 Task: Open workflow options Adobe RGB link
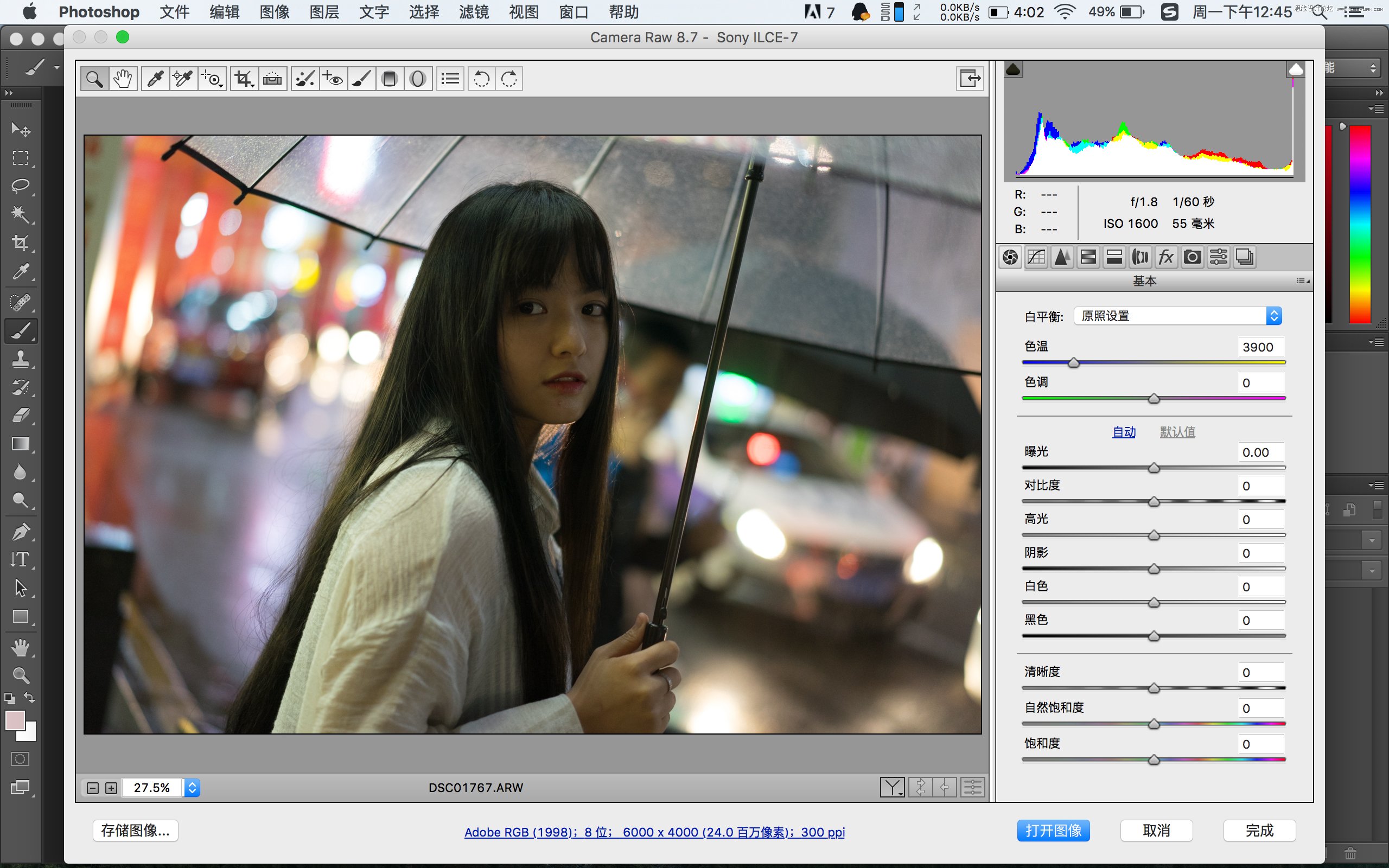(x=654, y=832)
